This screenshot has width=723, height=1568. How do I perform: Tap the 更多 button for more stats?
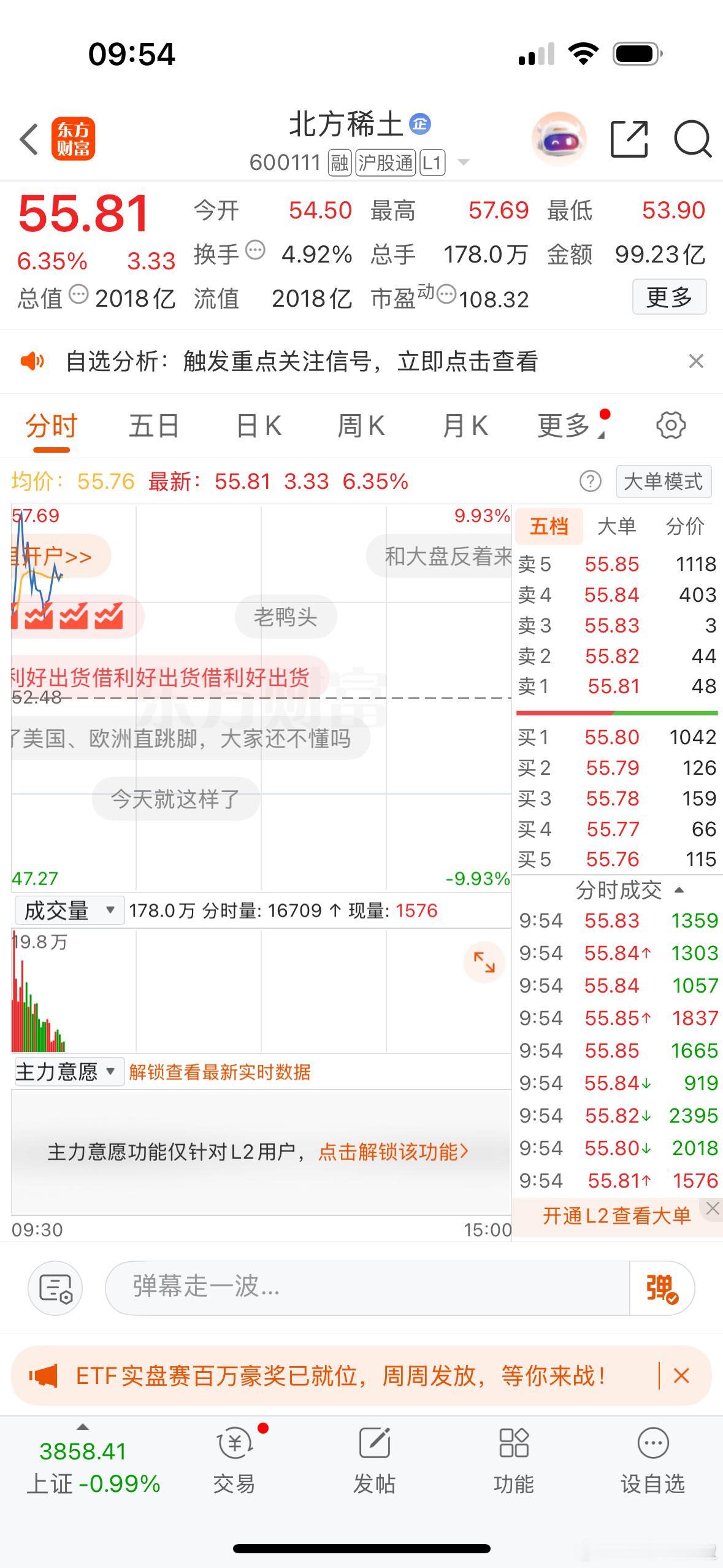coord(669,297)
